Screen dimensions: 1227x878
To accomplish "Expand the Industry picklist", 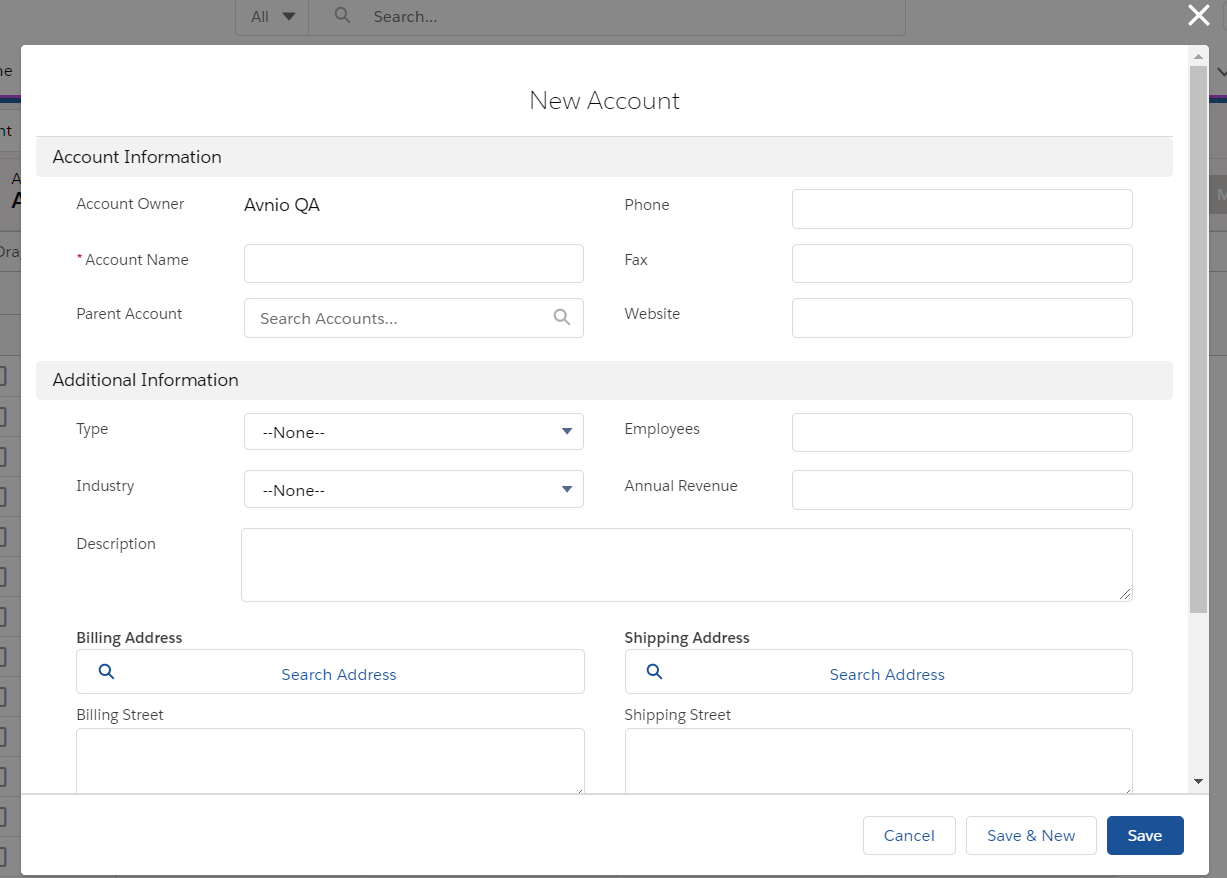I will click(x=413, y=490).
